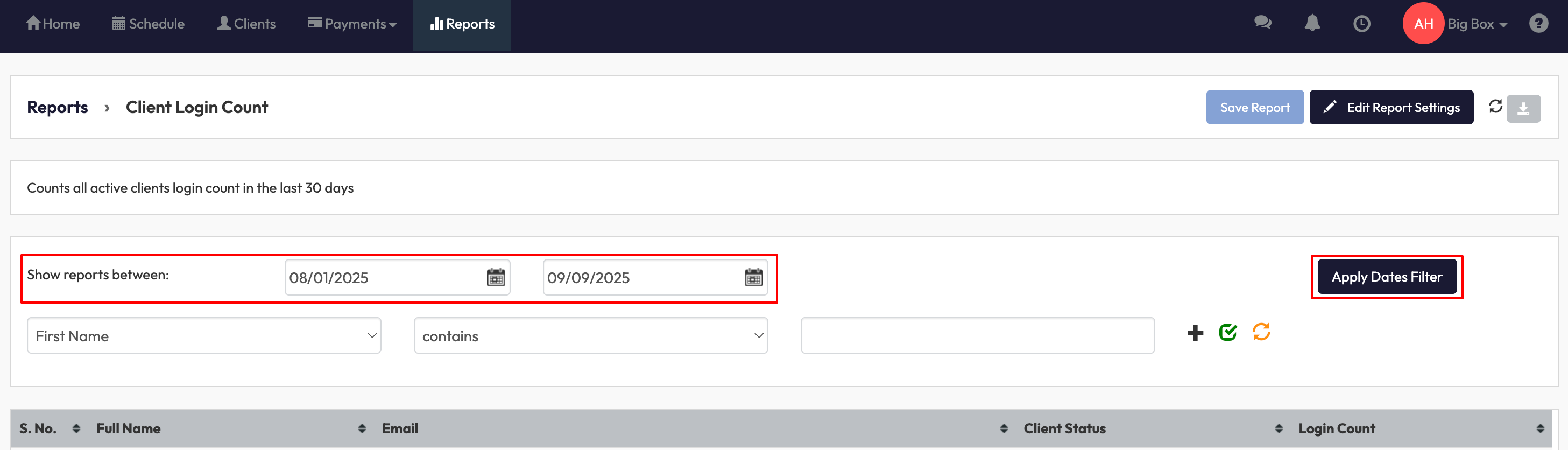Open the notifications bell
Viewport: 1568px width, 450px height.
pyautogui.click(x=1312, y=23)
